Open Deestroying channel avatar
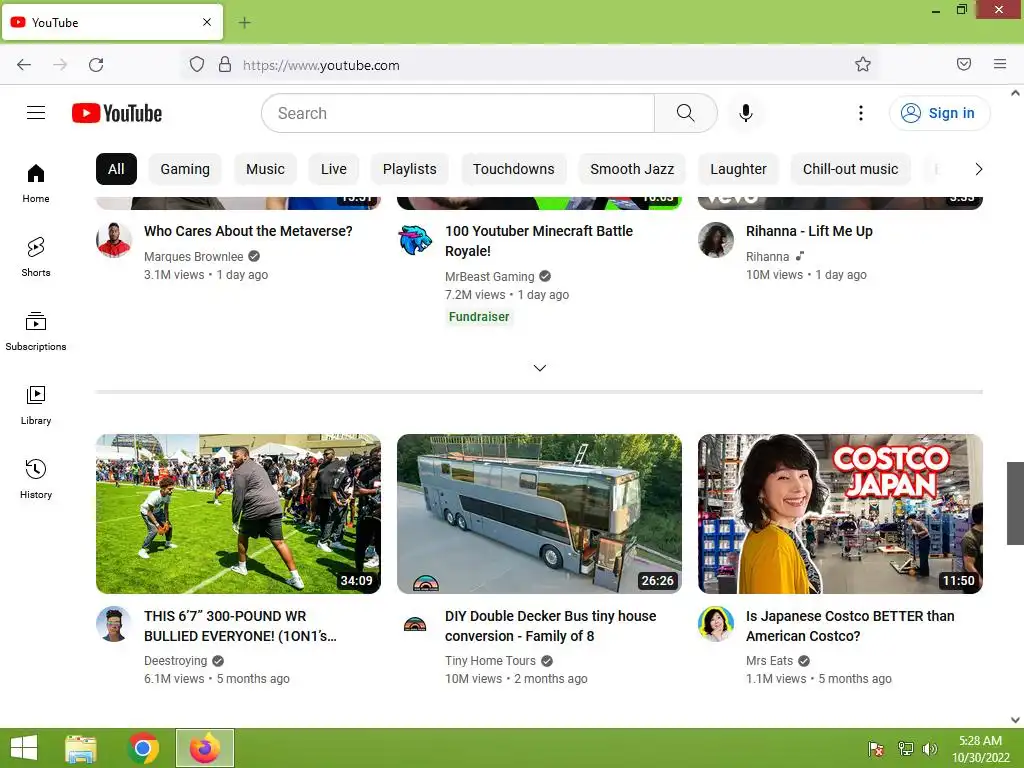The image size is (1024, 768). point(114,624)
